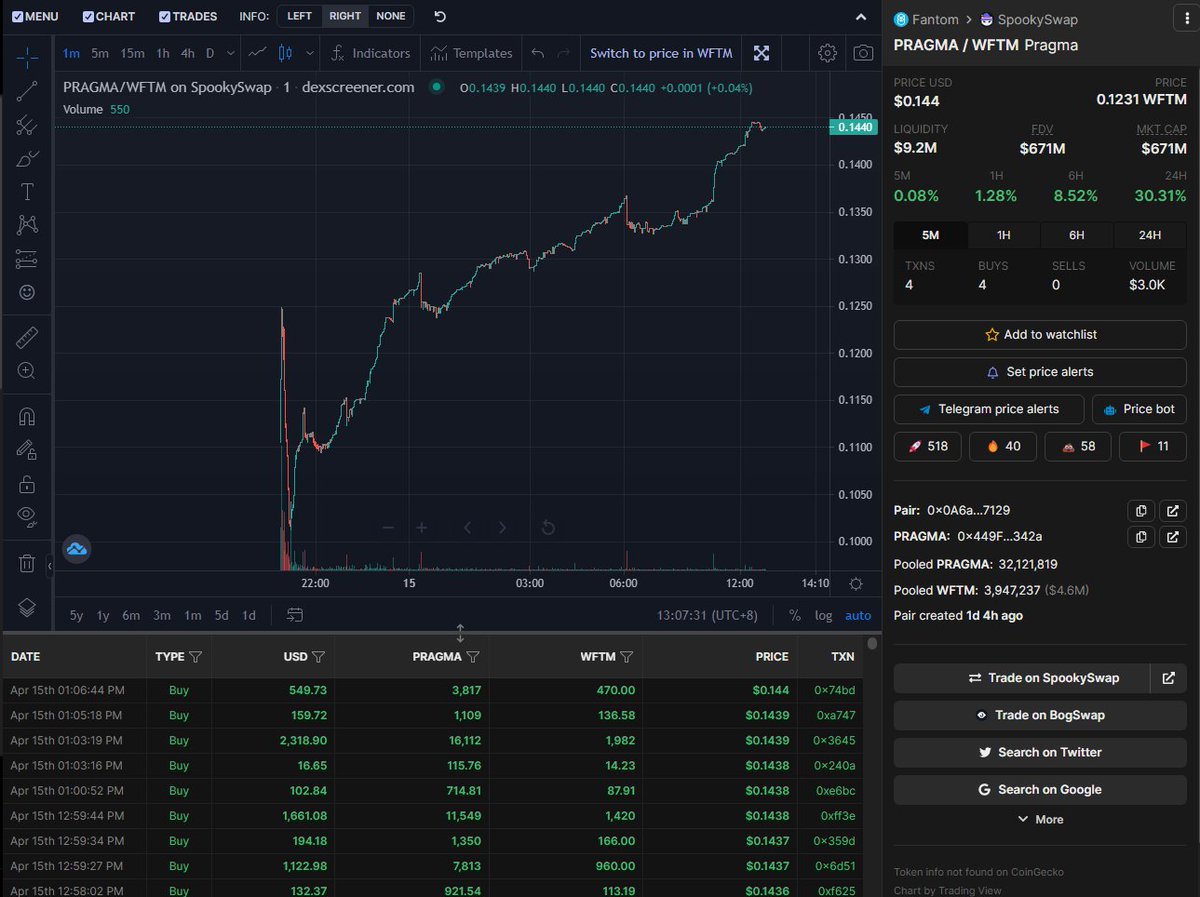Open the prediction and measurement tools
The height and width of the screenshot is (897, 1200).
[27, 259]
